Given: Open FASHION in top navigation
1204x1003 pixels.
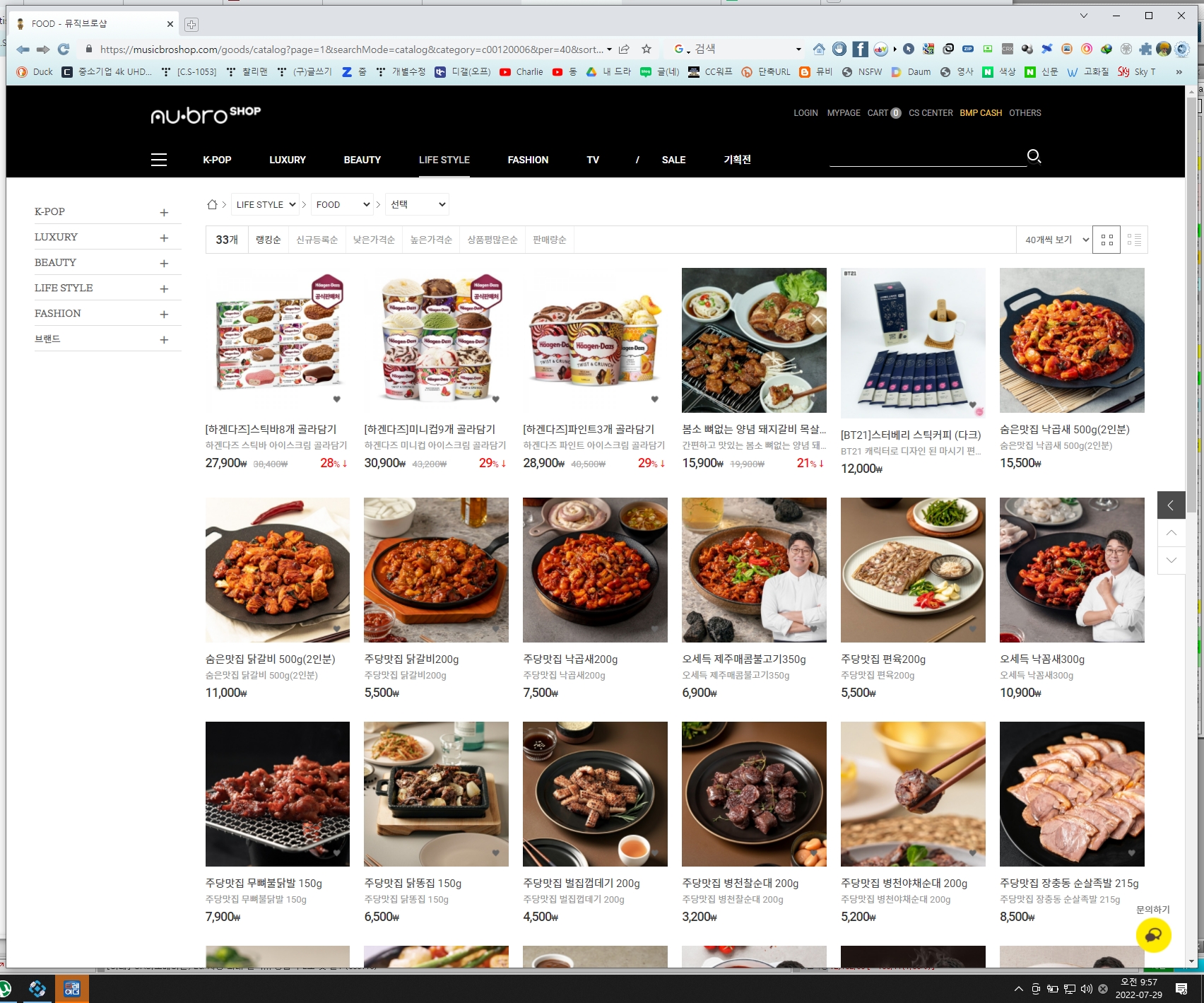Looking at the screenshot, I should 528,160.
